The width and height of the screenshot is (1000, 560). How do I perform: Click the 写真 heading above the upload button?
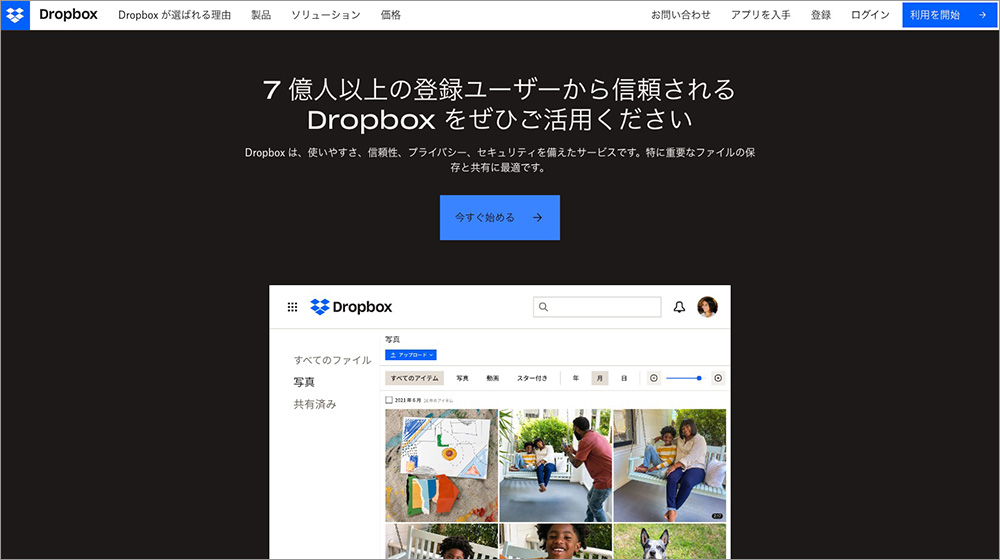coord(392,339)
